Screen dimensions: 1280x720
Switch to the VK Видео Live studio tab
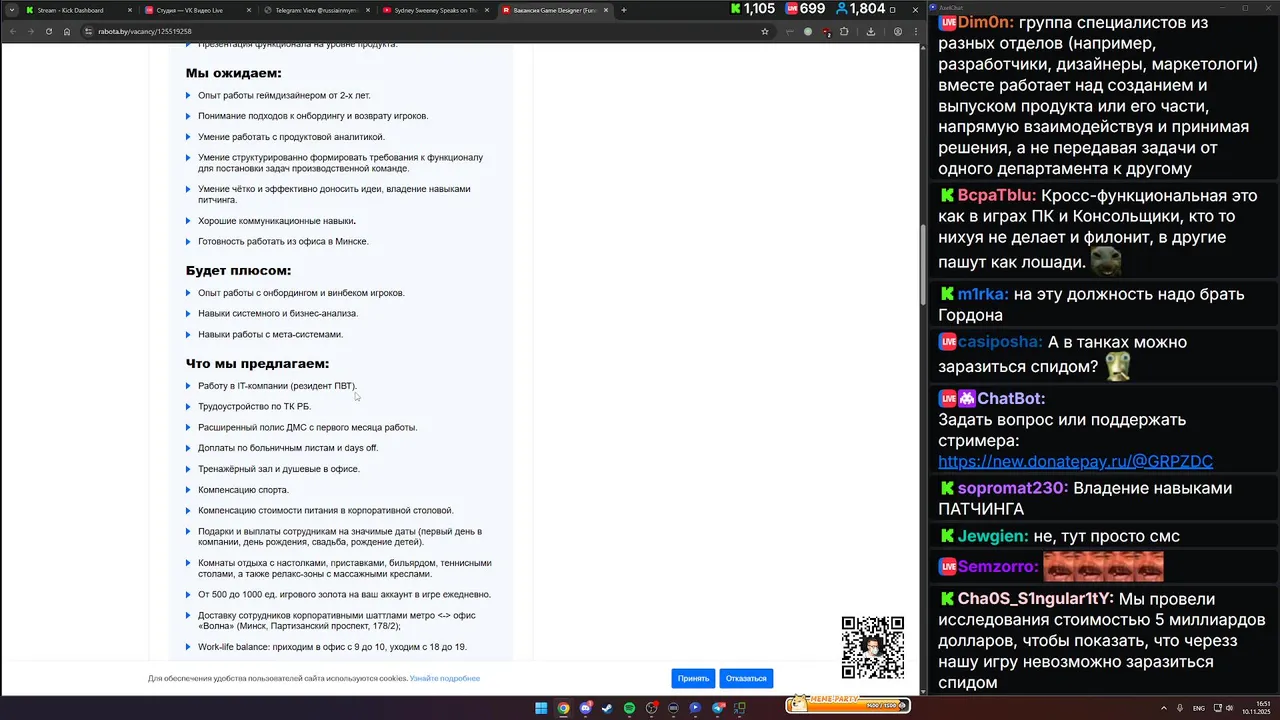pos(197,10)
